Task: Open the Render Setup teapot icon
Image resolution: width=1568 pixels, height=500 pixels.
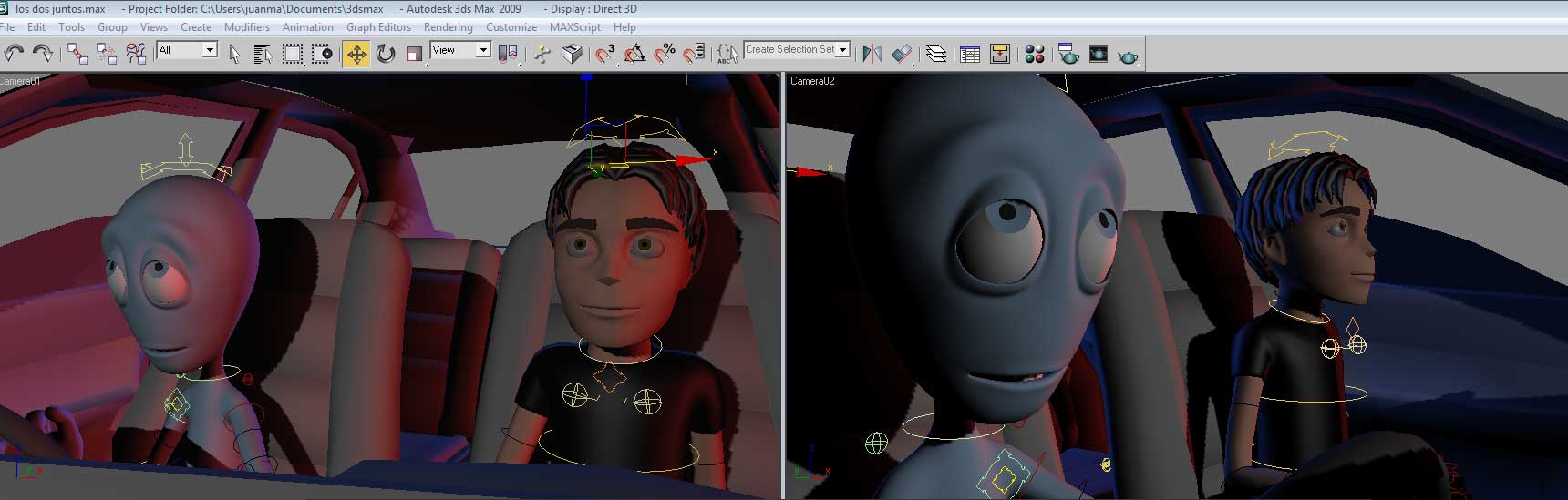Action: [x=1068, y=54]
